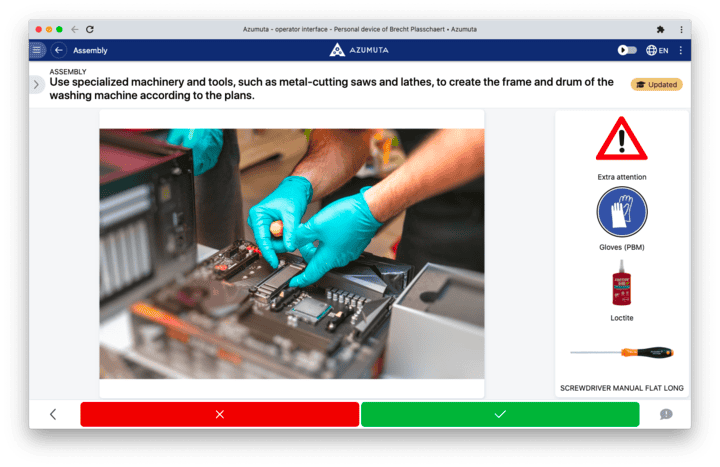Click the Updated badge
The image size is (720, 467).
pos(657,84)
